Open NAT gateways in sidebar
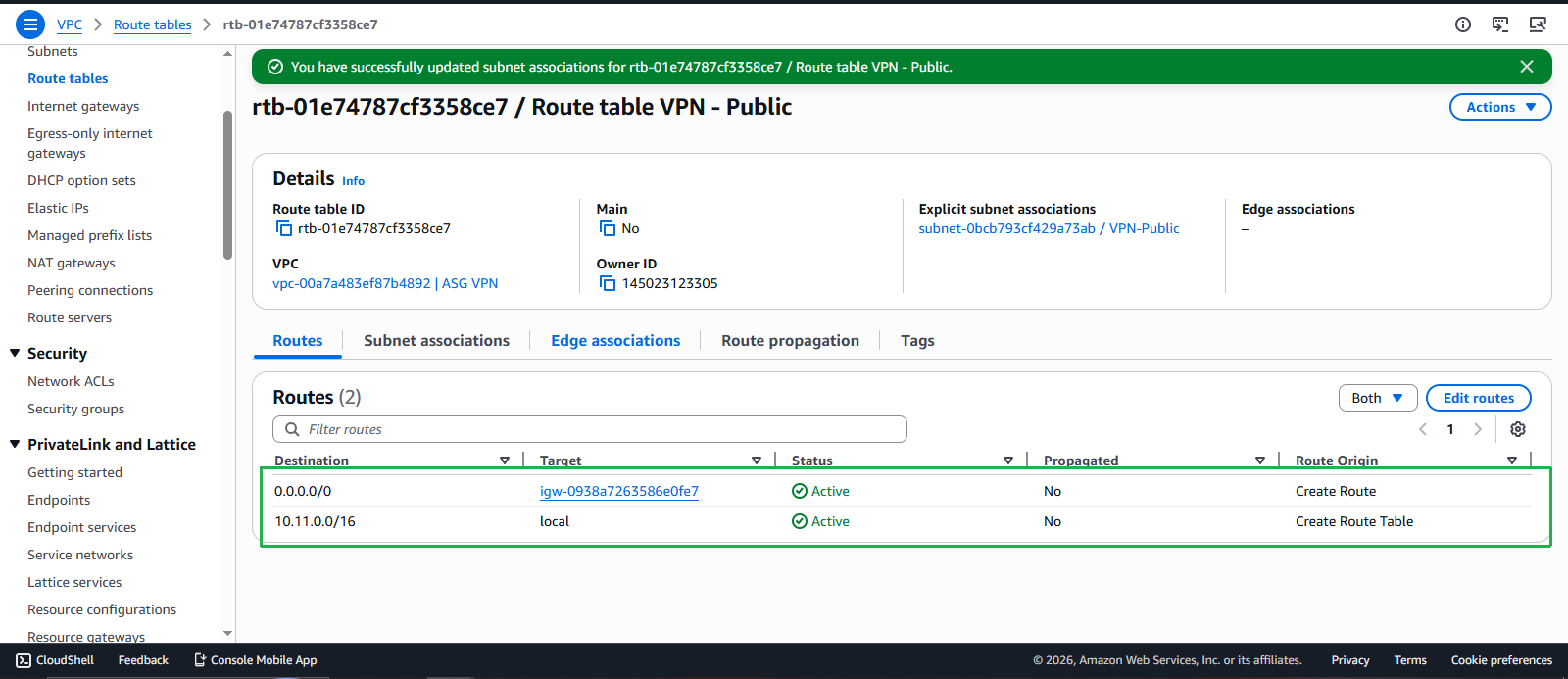This screenshot has height=679, width=1568. (x=72, y=263)
